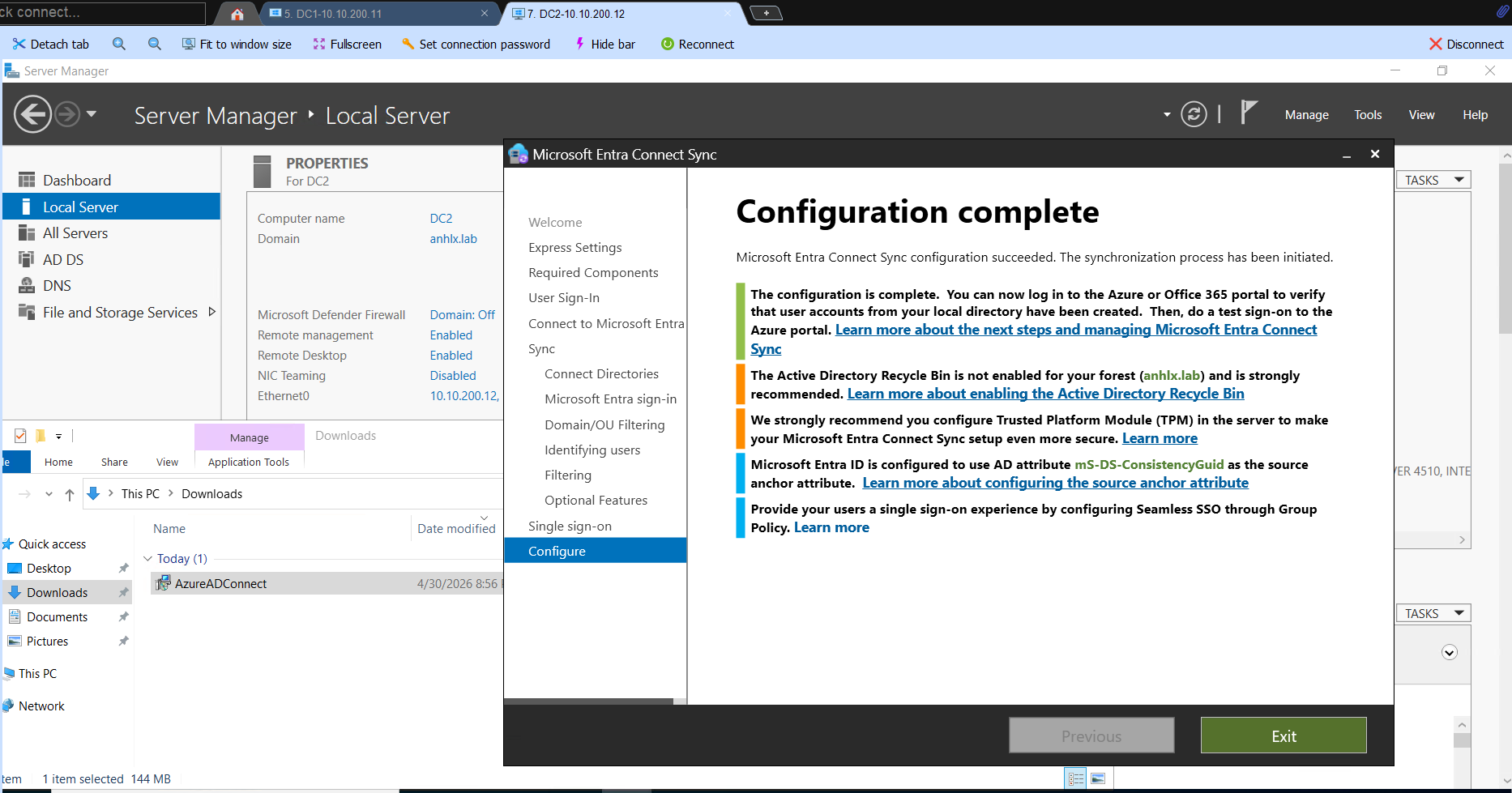Select Local Server in the sidebar

112,207
